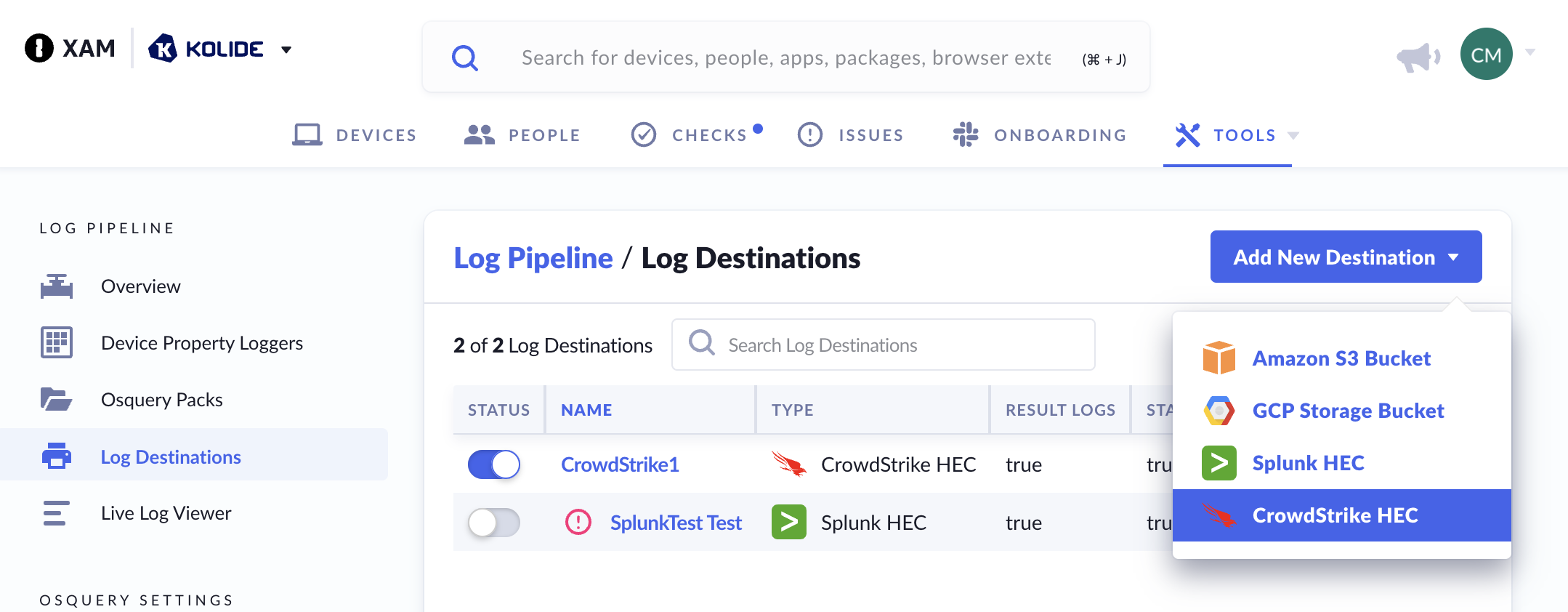Disable the CrowdStrike1 destination toggle
Image resolution: width=1568 pixels, height=612 pixels.
tap(494, 464)
